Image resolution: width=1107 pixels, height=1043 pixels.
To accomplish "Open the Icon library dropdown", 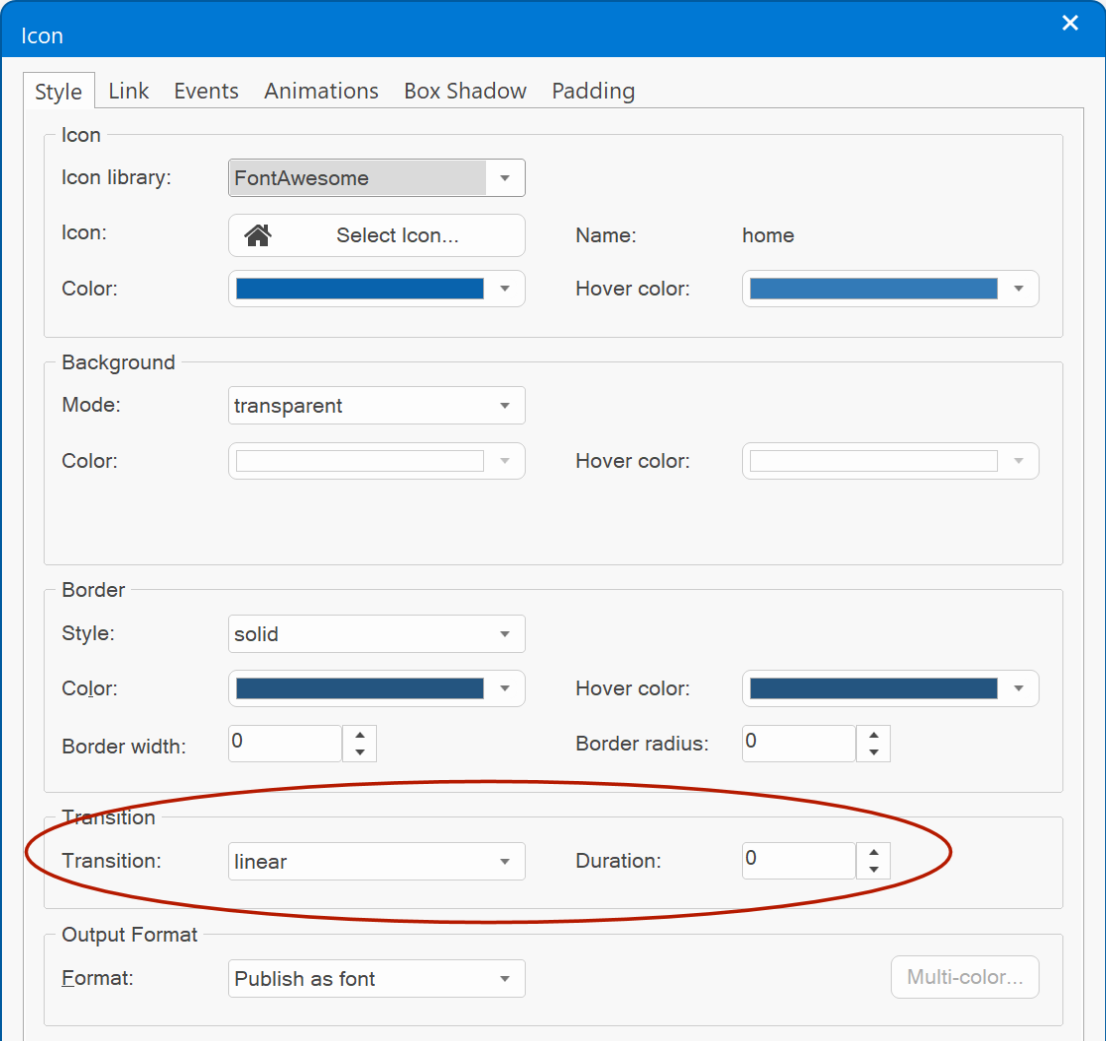I will click(376, 178).
